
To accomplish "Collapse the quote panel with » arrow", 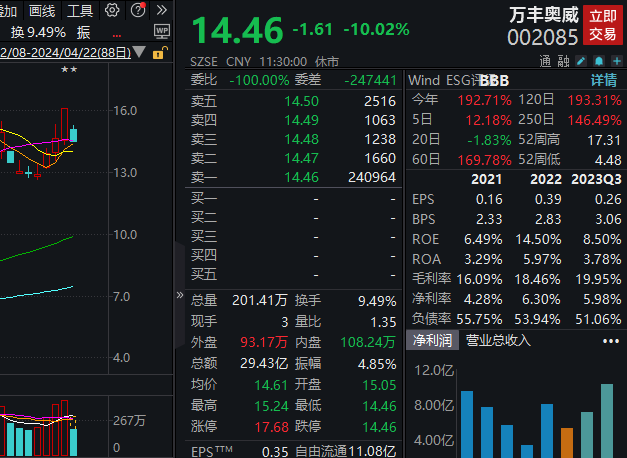I will coord(180,295).
